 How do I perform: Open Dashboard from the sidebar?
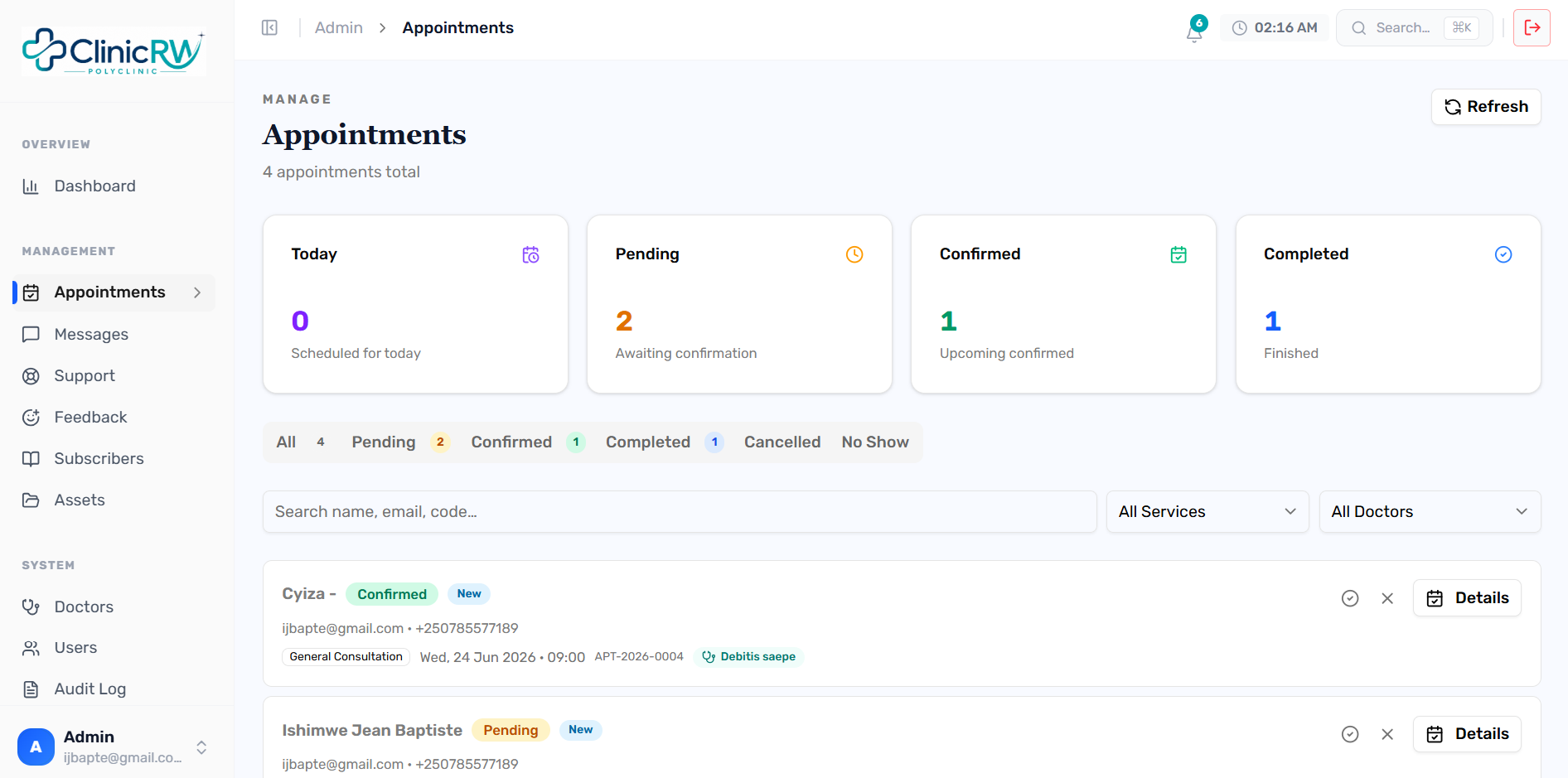pos(114,186)
